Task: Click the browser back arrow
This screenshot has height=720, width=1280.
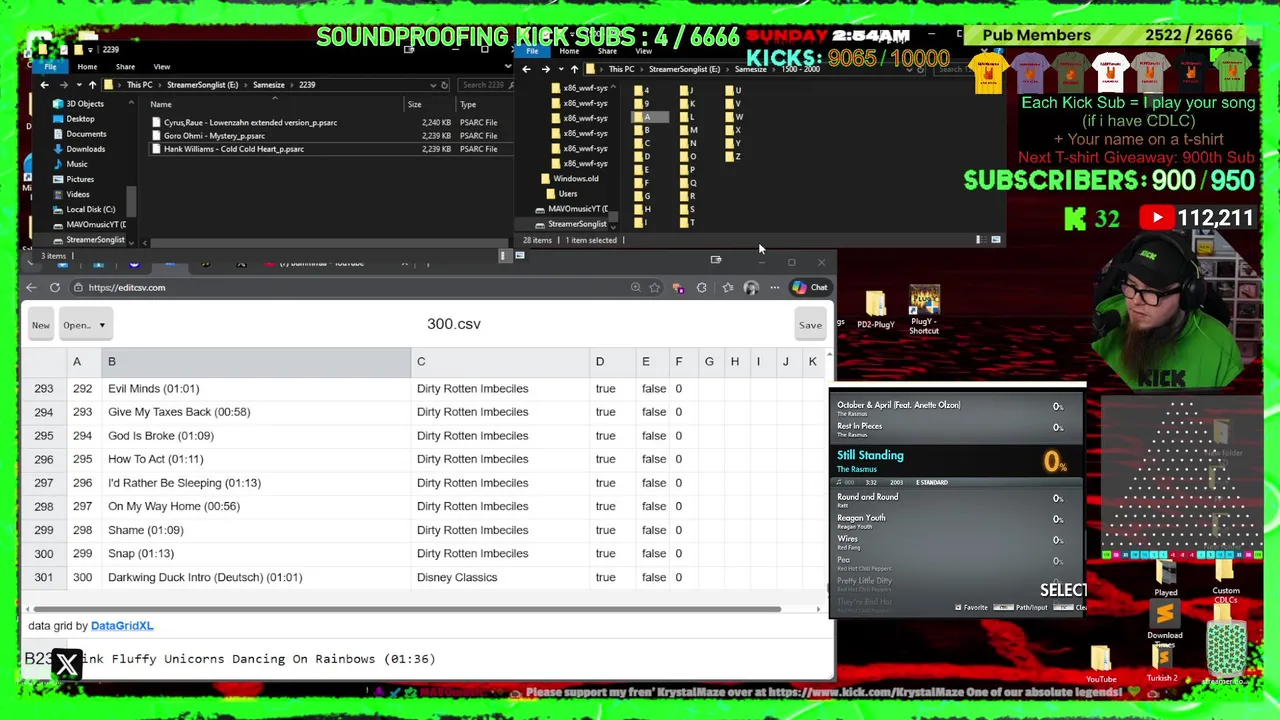Action: (x=31, y=288)
